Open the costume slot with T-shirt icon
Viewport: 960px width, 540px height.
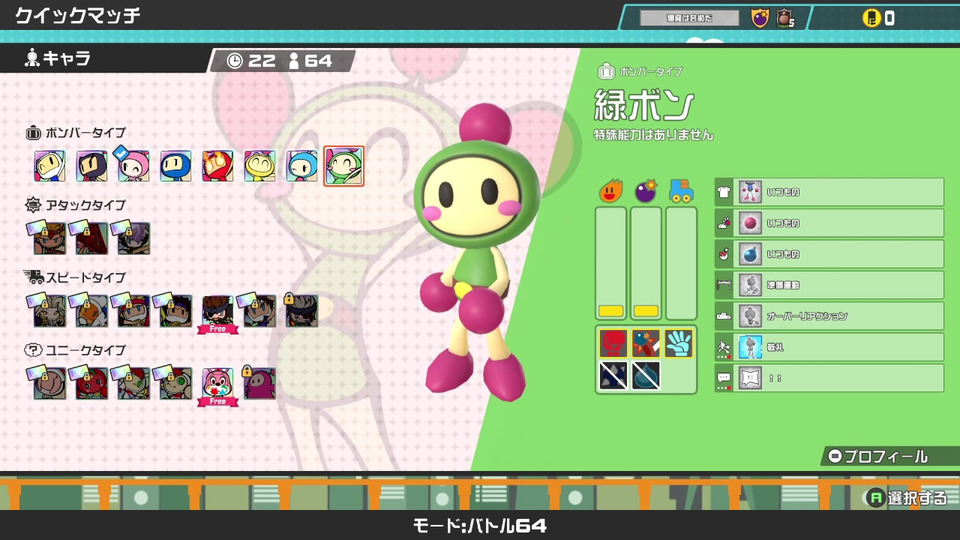[x=830, y=192]
